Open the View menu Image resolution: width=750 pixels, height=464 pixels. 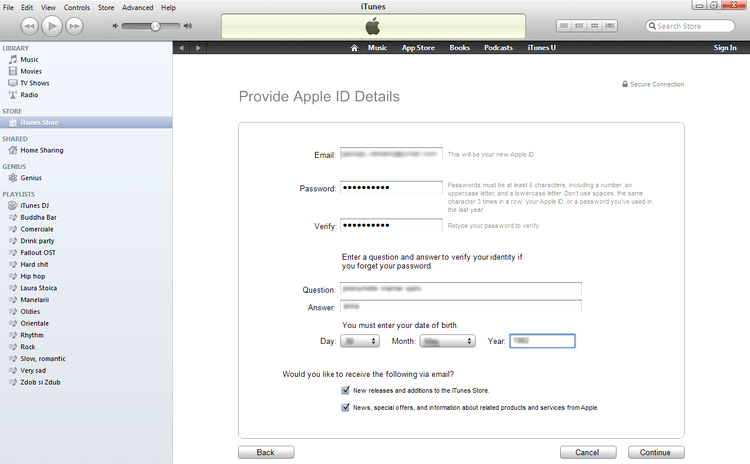tap(48, 7)
